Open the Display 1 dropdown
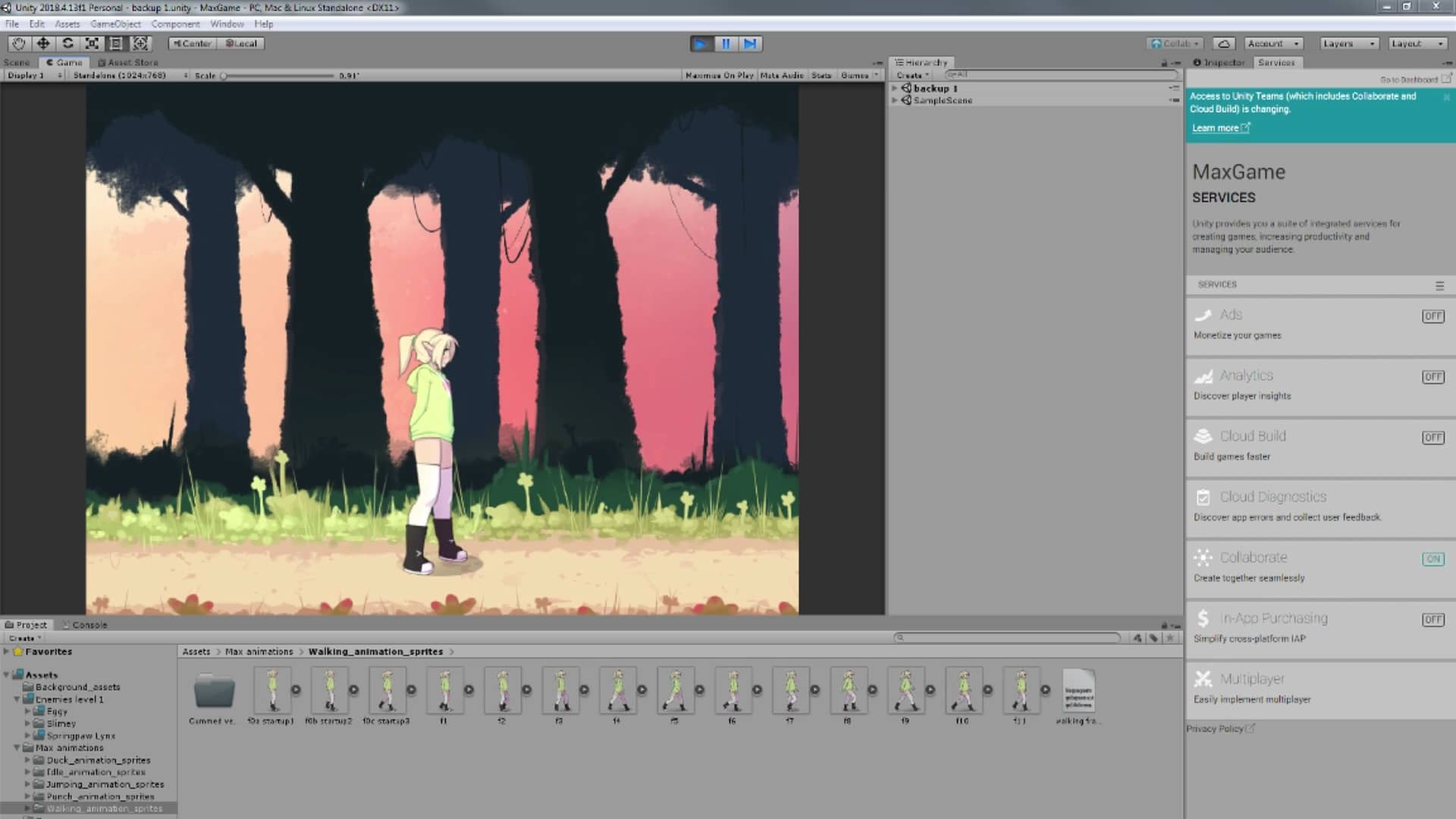The width and height of the screenshot is (1456, 819). coord(30,75)
